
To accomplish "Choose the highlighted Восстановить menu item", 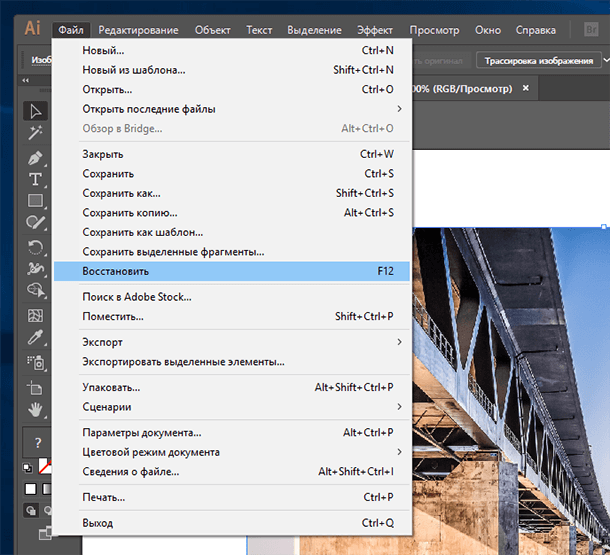I will coord(232,271).
